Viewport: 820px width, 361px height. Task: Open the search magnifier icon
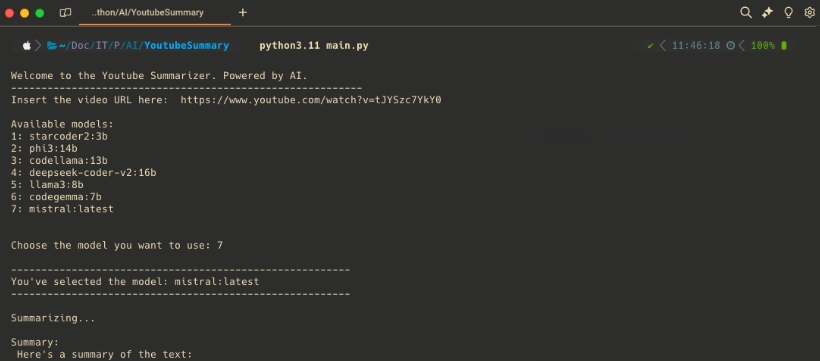point(746,13)
